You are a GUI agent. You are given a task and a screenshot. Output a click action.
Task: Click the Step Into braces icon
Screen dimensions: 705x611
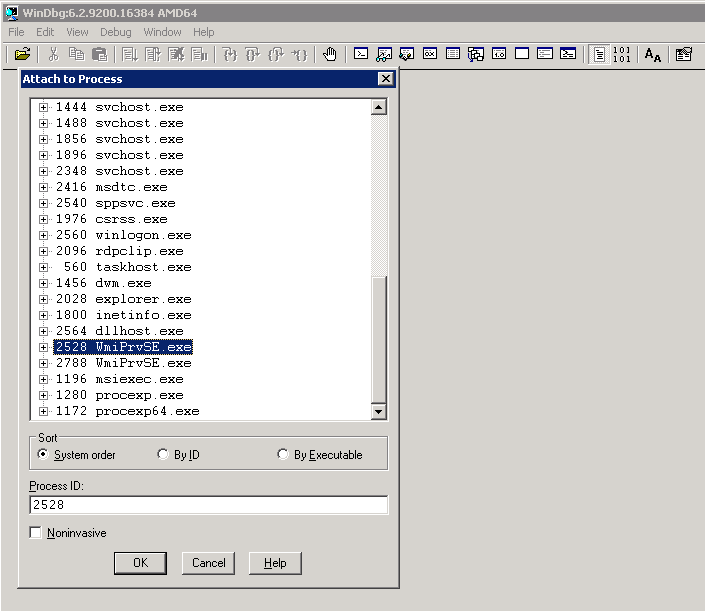230,54
